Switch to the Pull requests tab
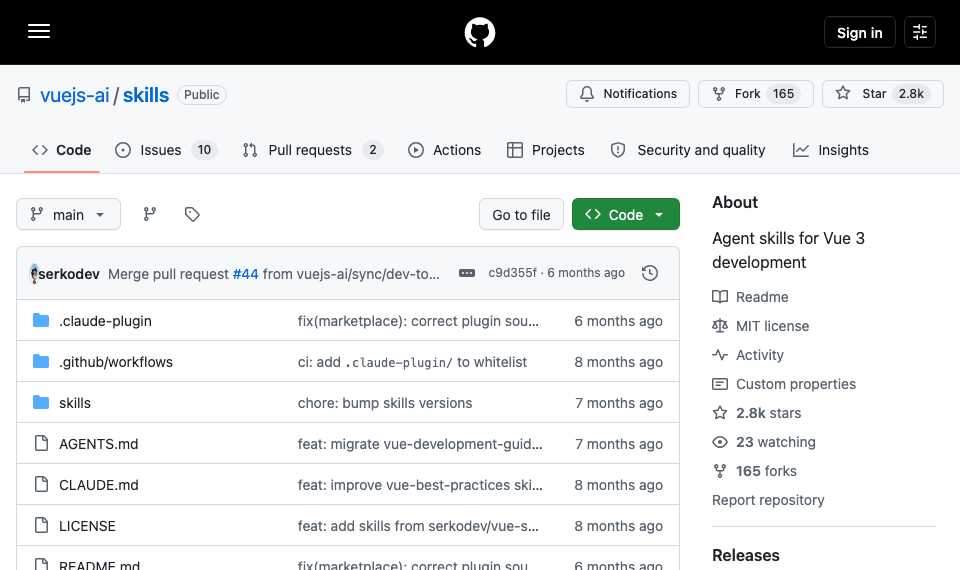Image resolution: width=960 pixels, height=570 pixels. click(x=312, y=150)
